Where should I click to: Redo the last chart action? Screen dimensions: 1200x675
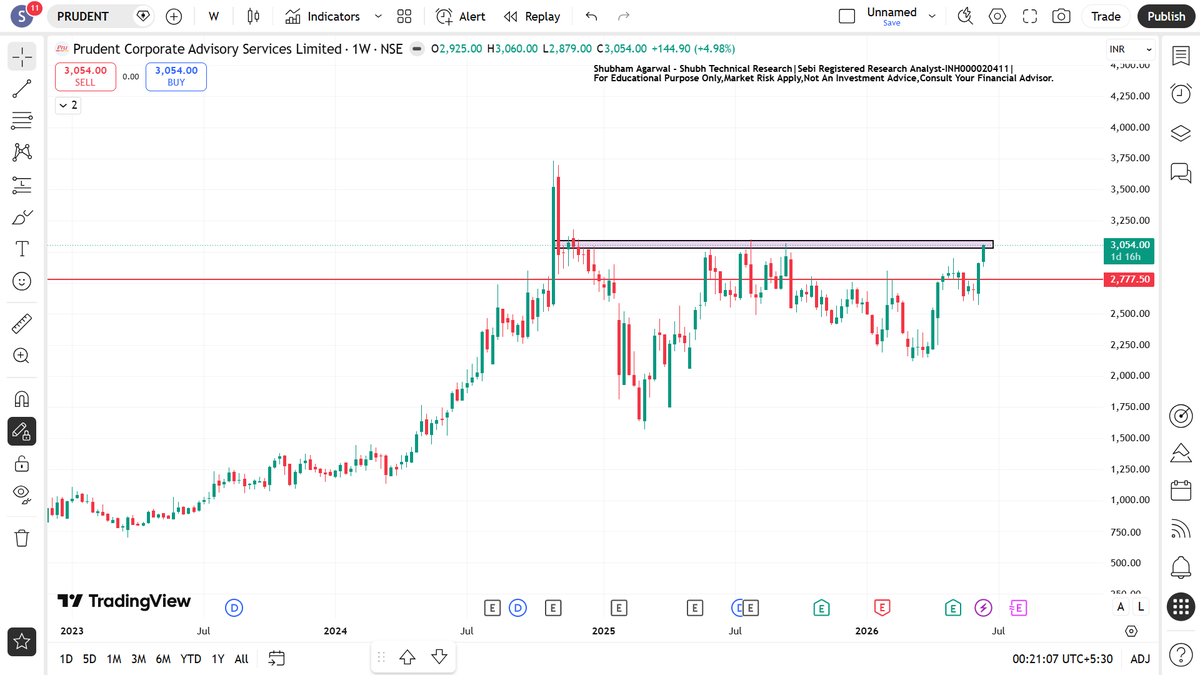tap(624, 16)
